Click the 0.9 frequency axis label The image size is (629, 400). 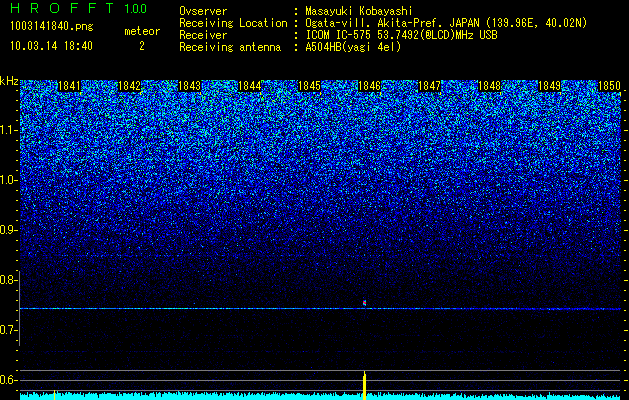[x=7, y=230]
